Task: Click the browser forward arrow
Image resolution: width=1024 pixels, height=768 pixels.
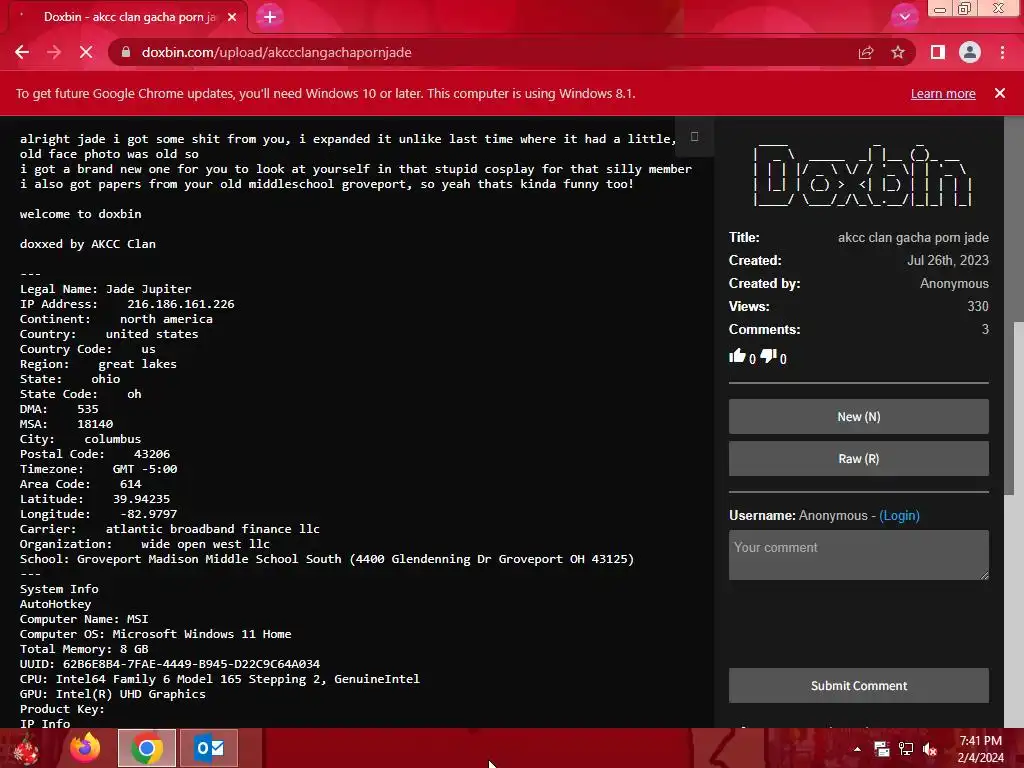Action: tap(54, 52)
